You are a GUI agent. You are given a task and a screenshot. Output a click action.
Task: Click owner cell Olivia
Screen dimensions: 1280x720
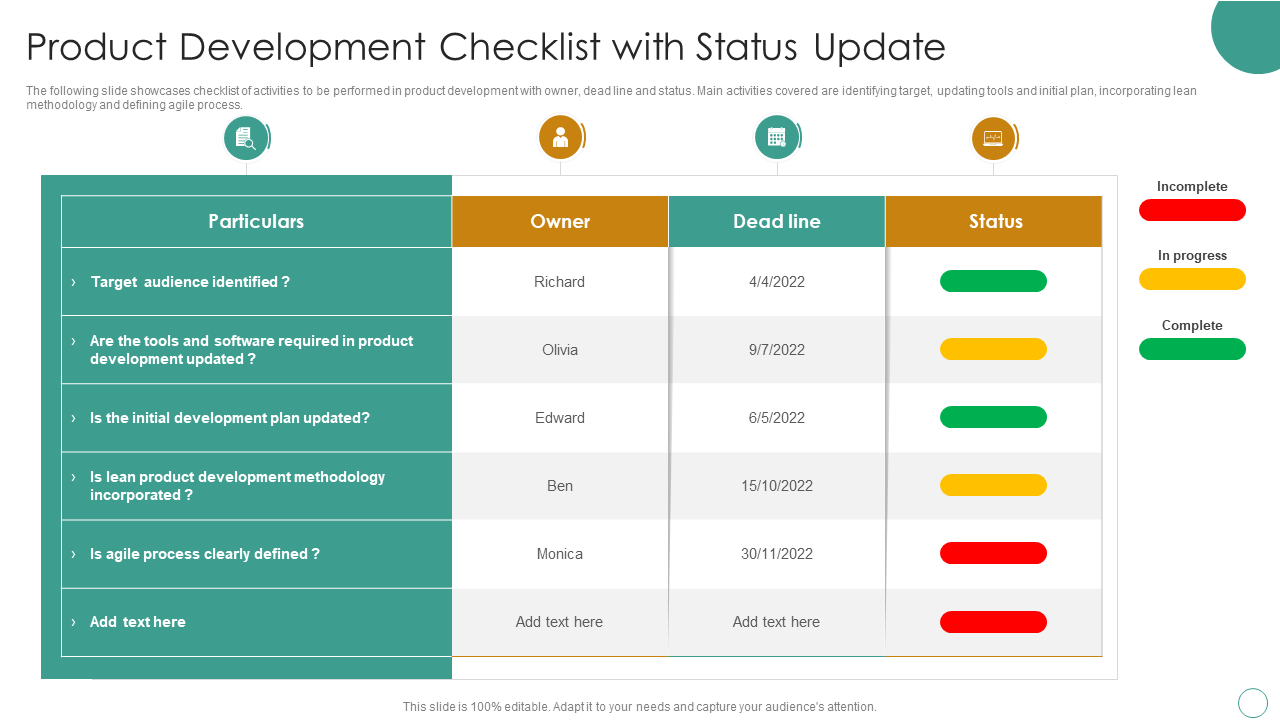click(560, 350)
